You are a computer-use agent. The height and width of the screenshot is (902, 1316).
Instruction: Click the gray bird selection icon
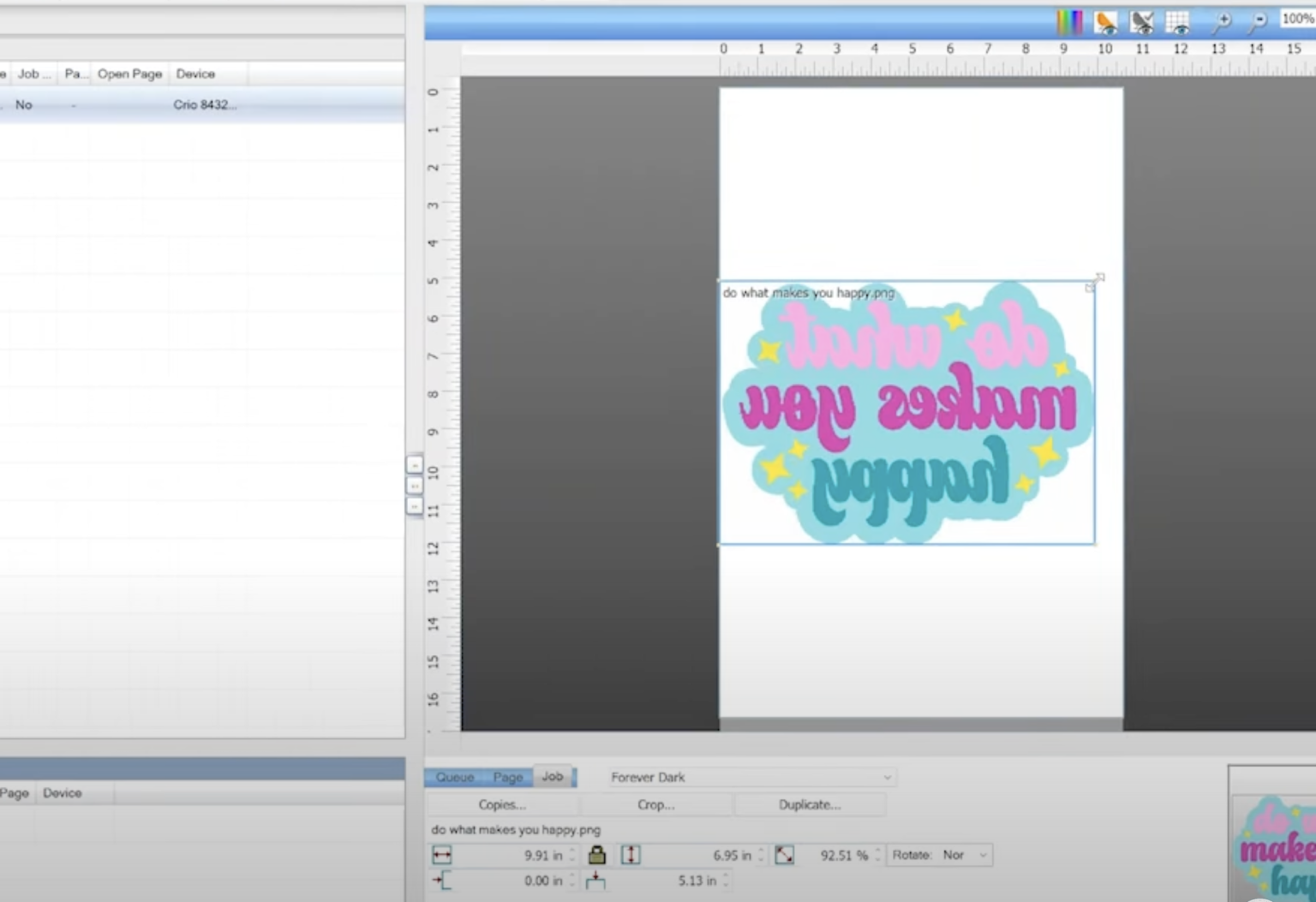pos(1140,17)
